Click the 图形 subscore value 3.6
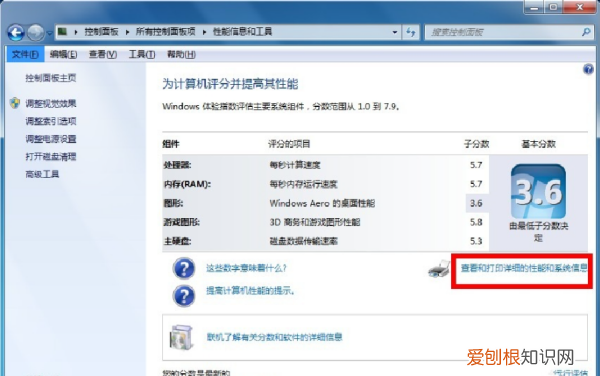600x376 pixels. (x=476, y=203)
